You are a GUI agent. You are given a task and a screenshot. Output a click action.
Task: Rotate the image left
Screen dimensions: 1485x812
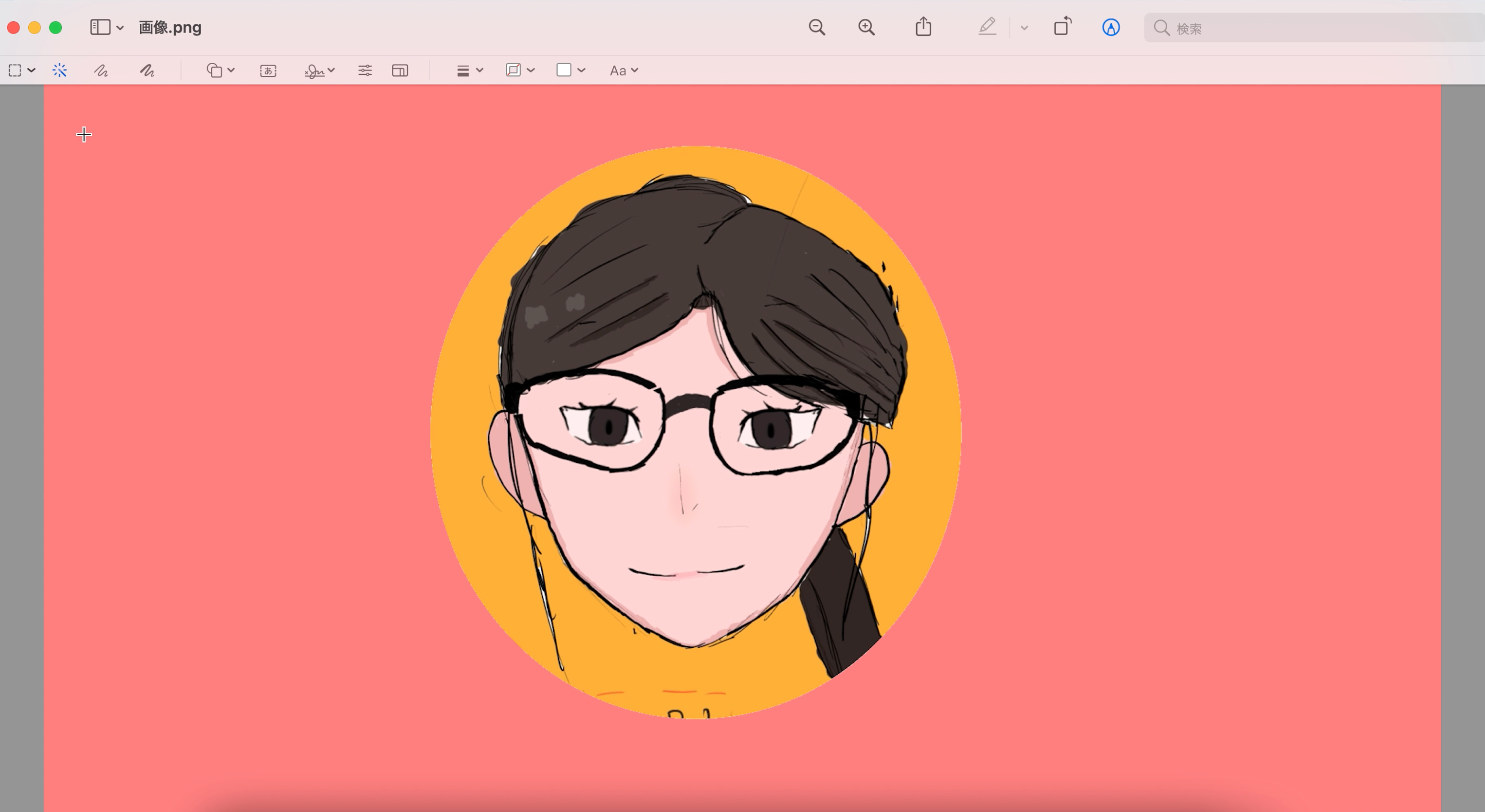(1062, 27)
